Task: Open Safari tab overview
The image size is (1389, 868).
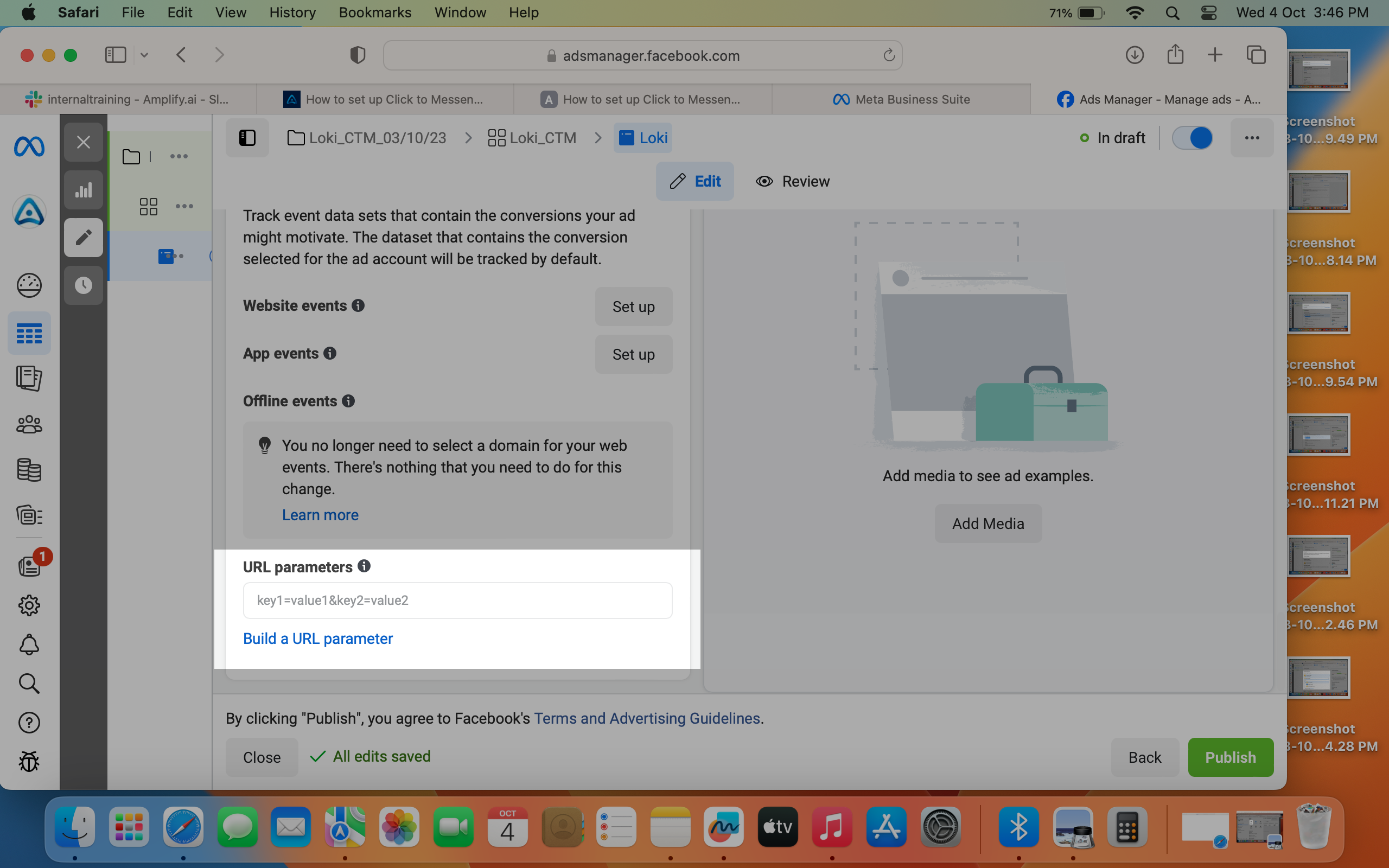Action: point(1257,55)
